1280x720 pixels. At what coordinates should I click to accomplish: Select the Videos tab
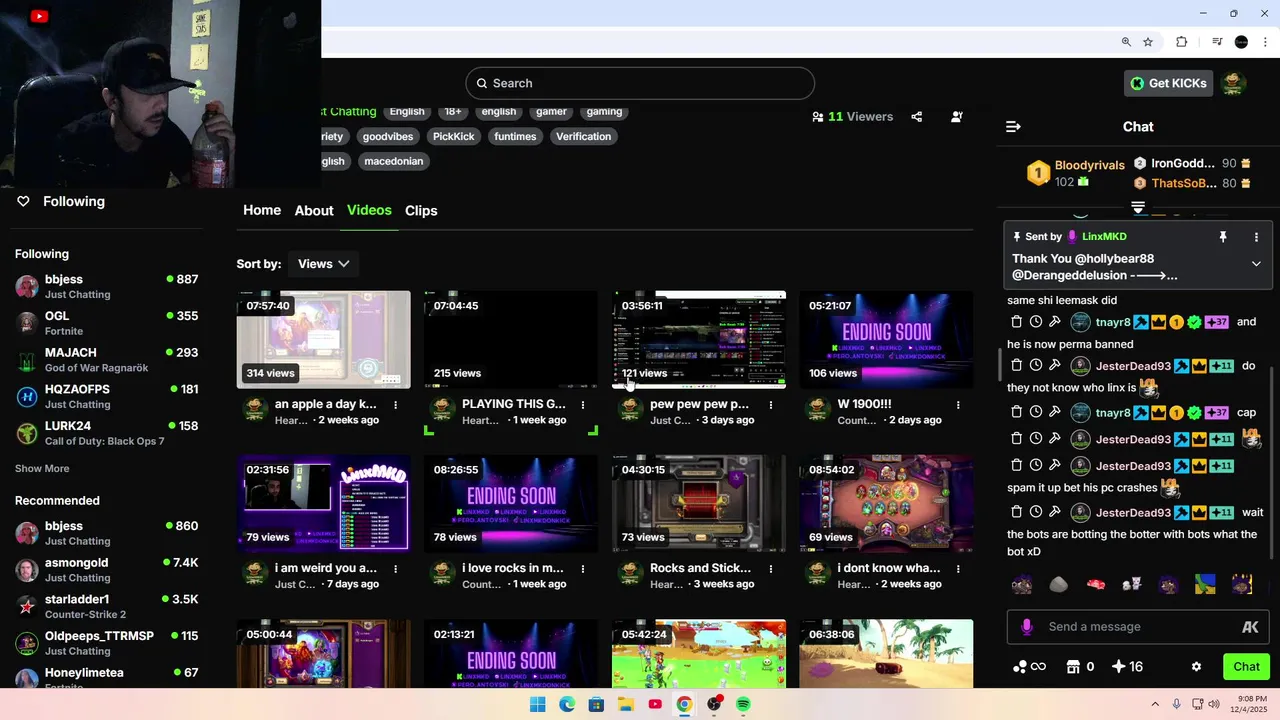pyautogui.click(x=369, y=210)
